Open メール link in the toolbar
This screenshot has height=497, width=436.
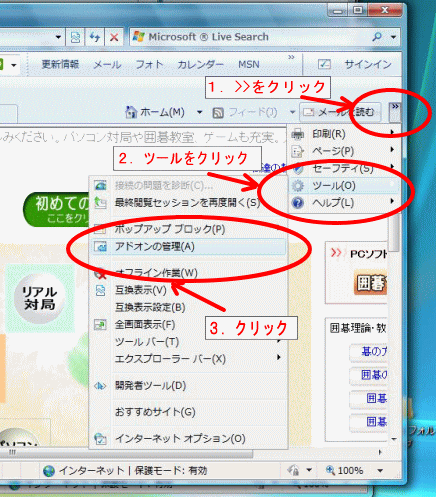click(x=107, y=64)
